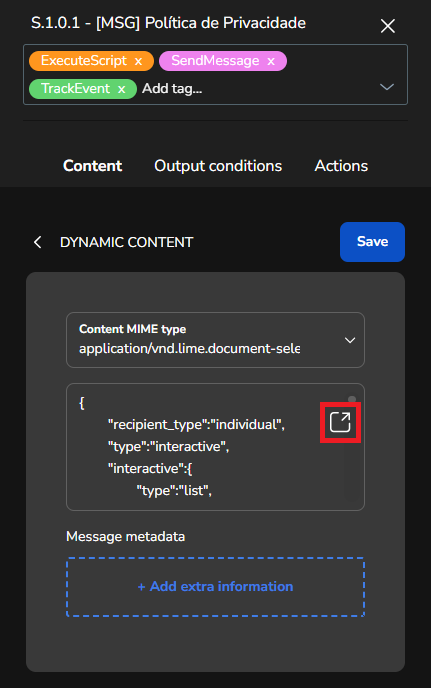Go back from Dynamic Content
Image resolution: width=431 pixels, height=688 pixels.
point(38,242)
